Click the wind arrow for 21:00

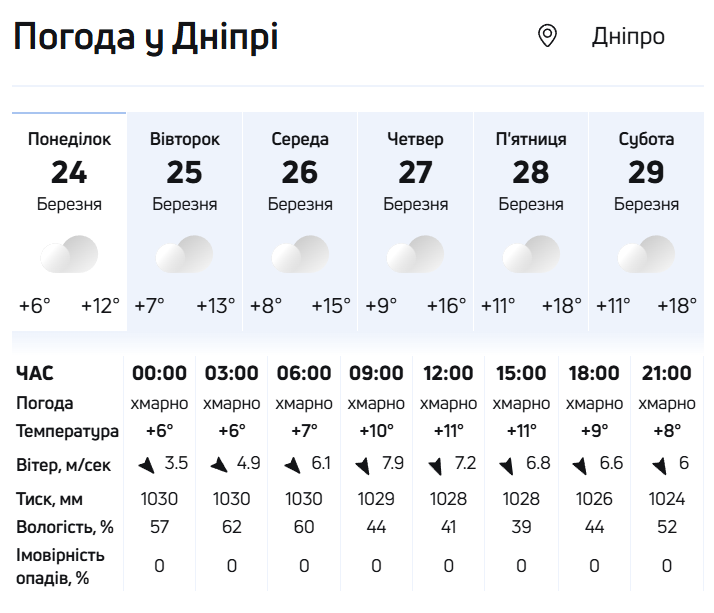click(658, 465)
